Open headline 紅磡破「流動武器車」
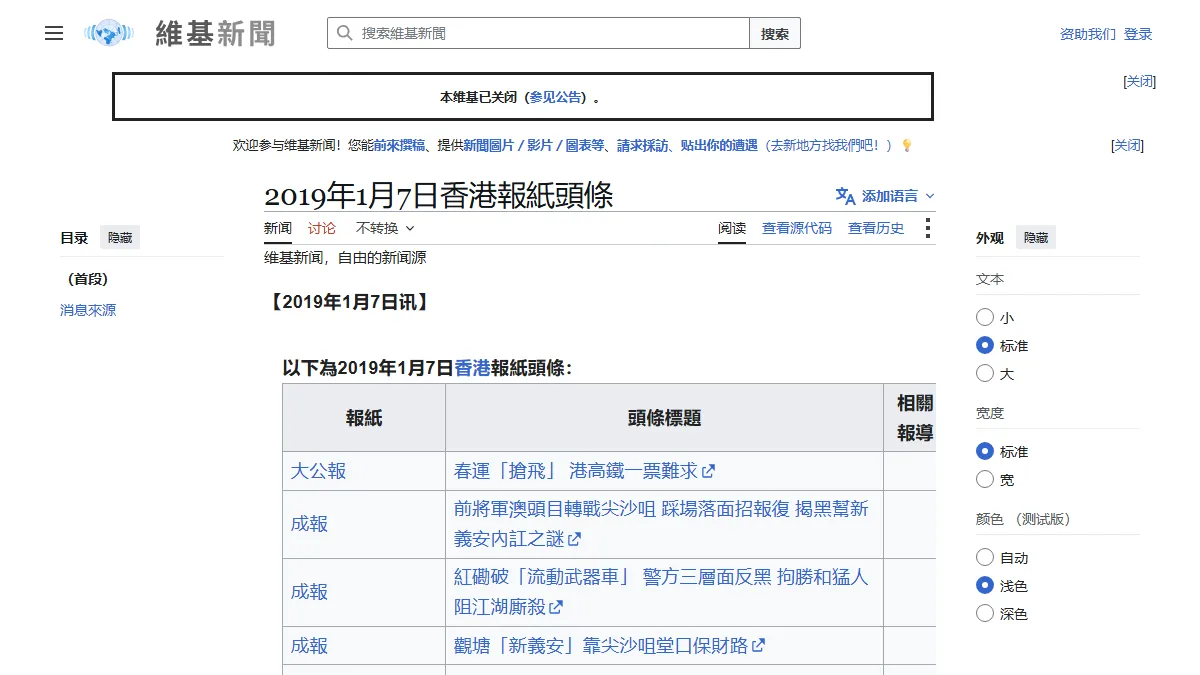 [x=661, y=592]
